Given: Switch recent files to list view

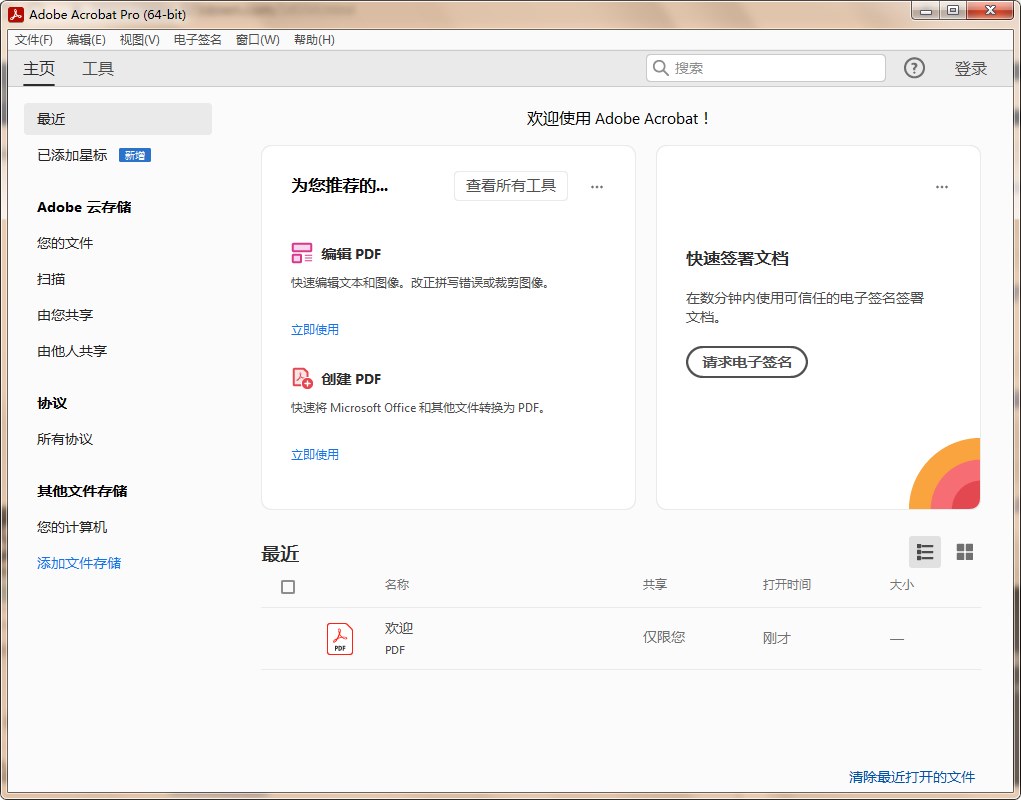Looking at the screenshot, I should point(925,552).
